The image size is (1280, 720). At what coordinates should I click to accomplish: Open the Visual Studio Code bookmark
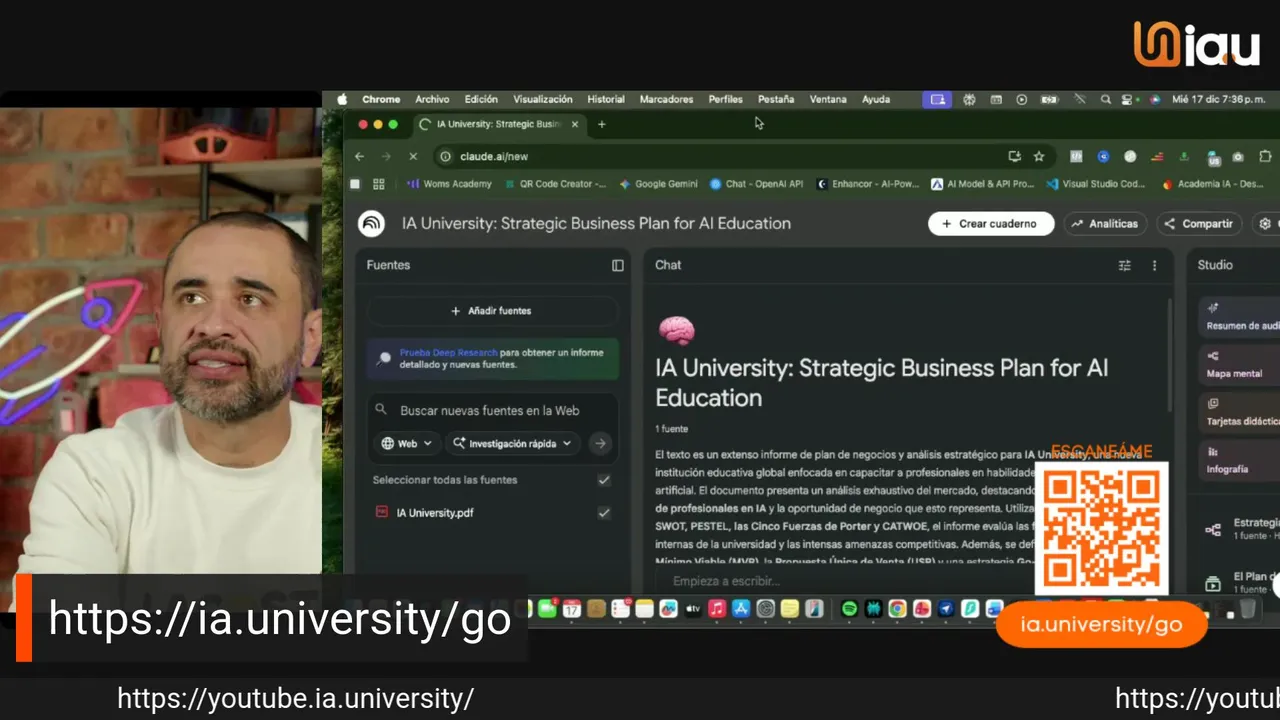click(1096, 184)
